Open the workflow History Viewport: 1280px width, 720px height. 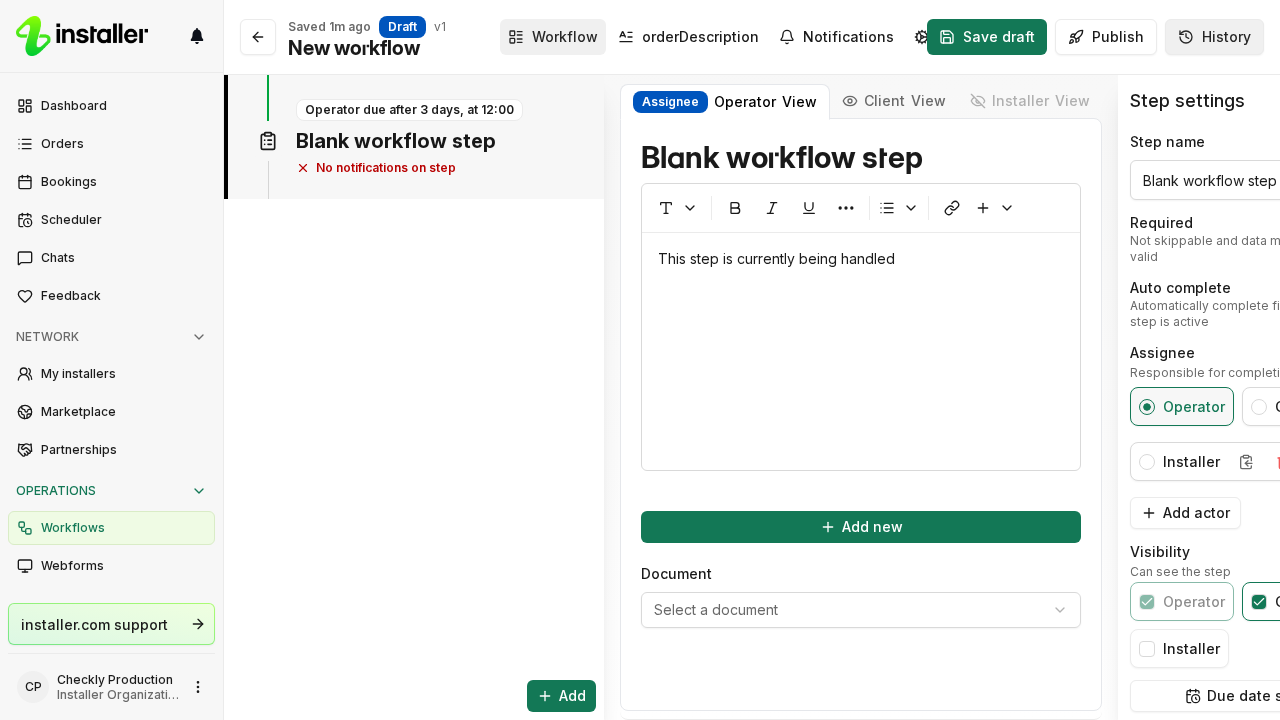1214,37
